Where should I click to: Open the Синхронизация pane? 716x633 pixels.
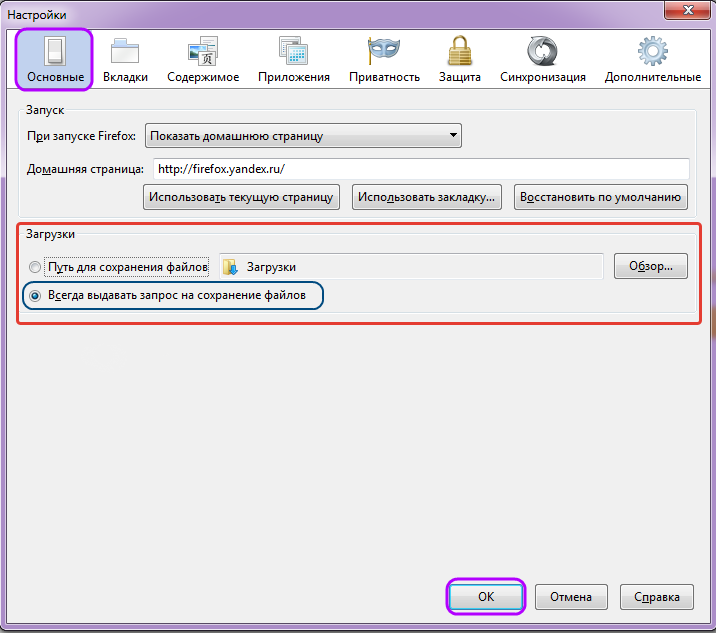(x=542, y=60)
